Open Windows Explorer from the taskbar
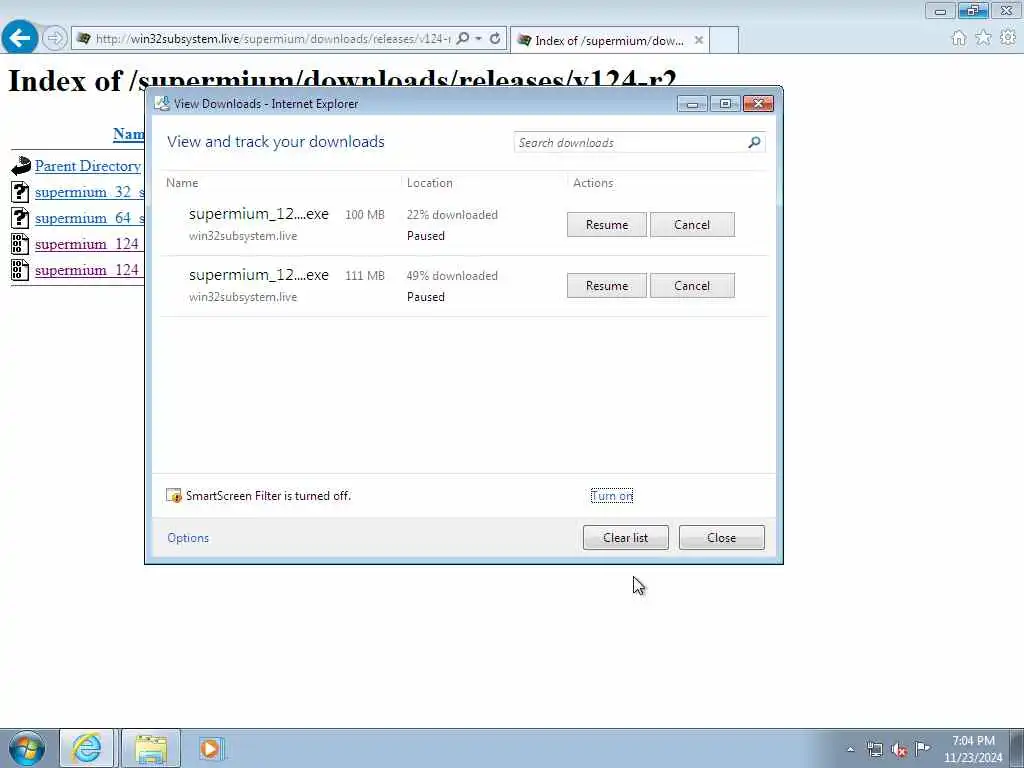The width and height of the screenshot is (1024, 768). tap(151, 748)
